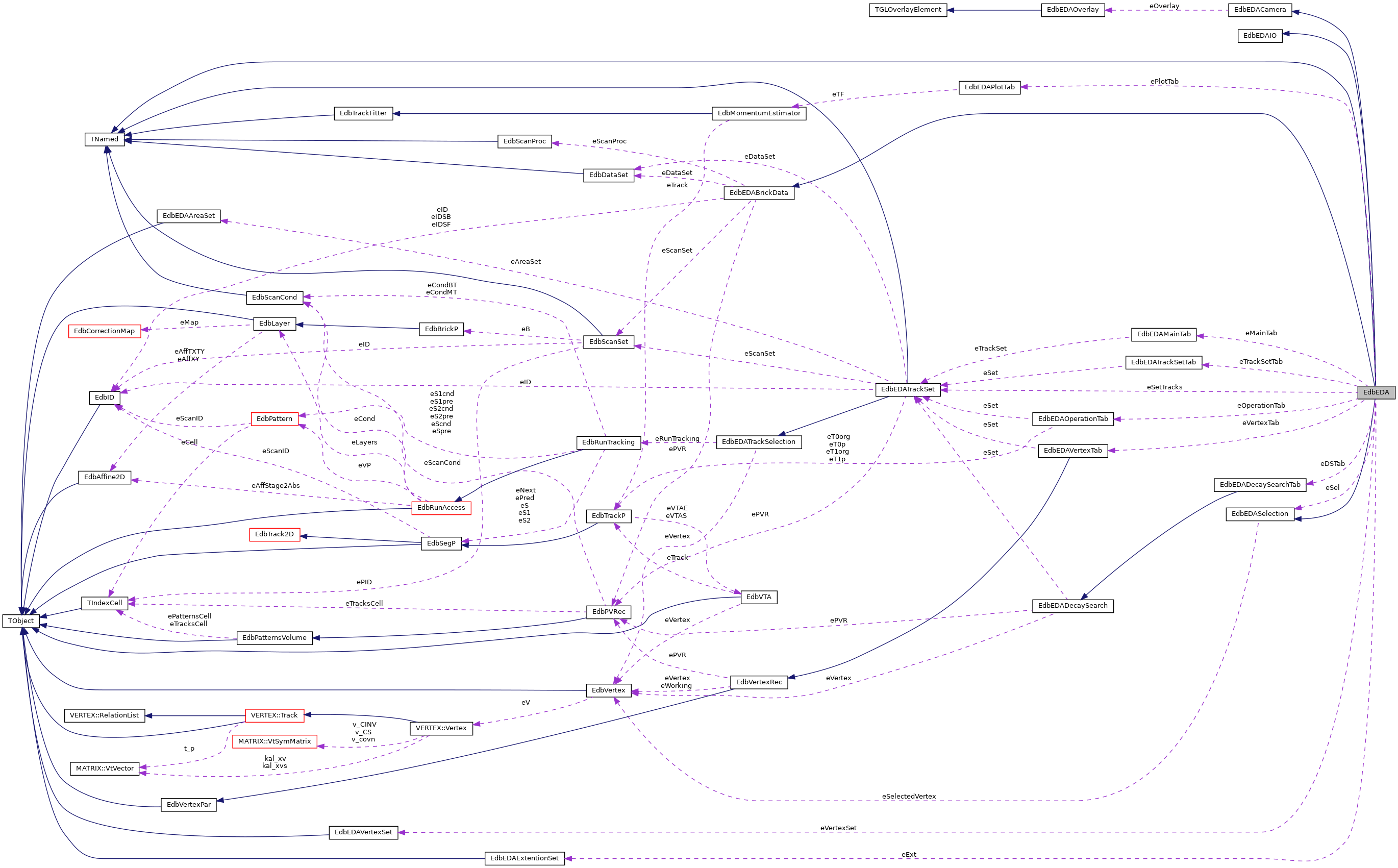
Task: Click the EdbTrackFitter node
Action: [x=363, y=114]
